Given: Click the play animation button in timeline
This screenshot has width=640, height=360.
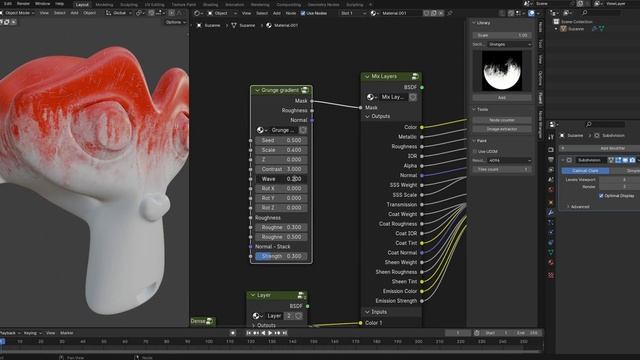Looking at the screenshot, I should coord(270,333).
